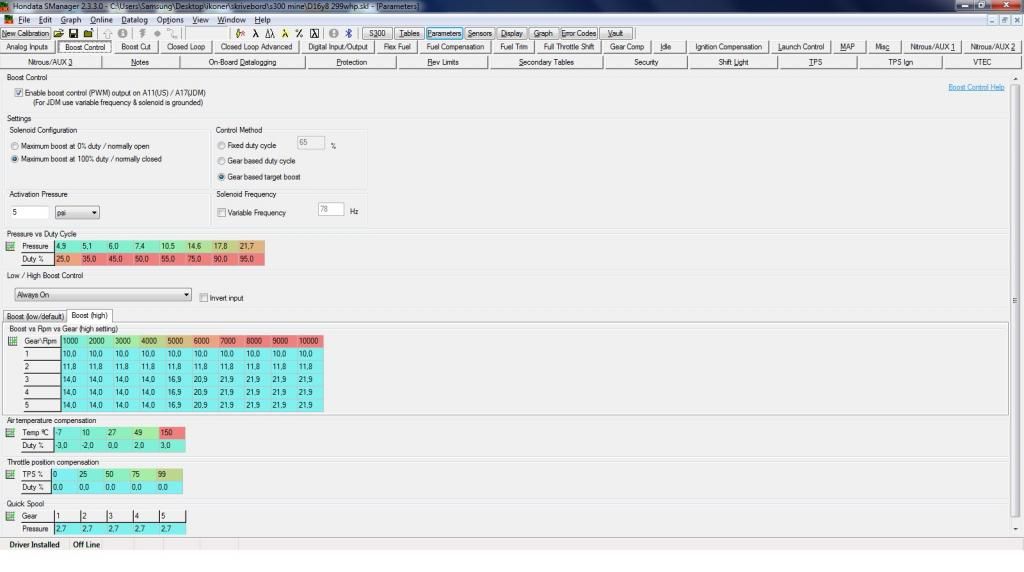The width and height of the screenshot is (1024, 572).
Task: Open the Boost Control Help link
Action: coord(975,88)
